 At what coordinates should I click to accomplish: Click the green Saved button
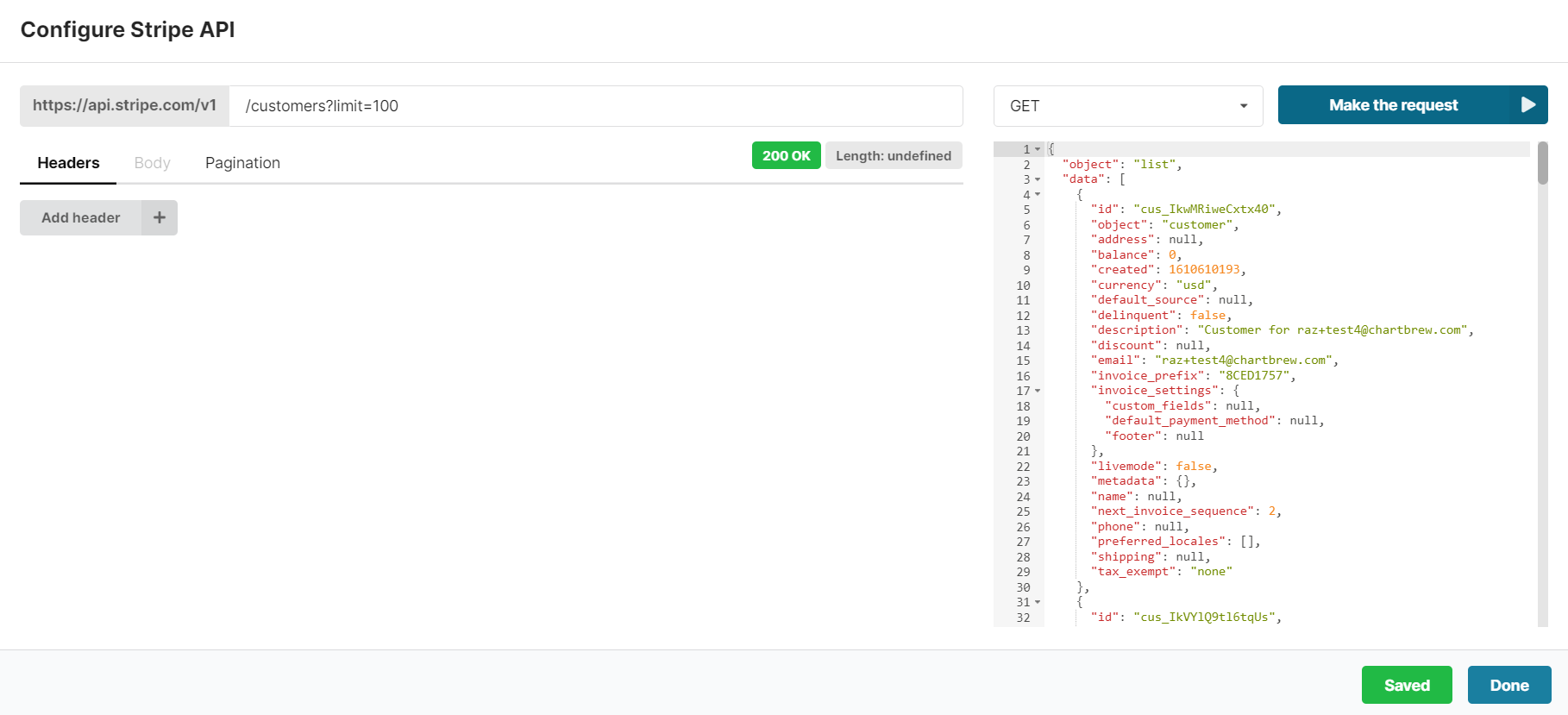[1406, 685]
